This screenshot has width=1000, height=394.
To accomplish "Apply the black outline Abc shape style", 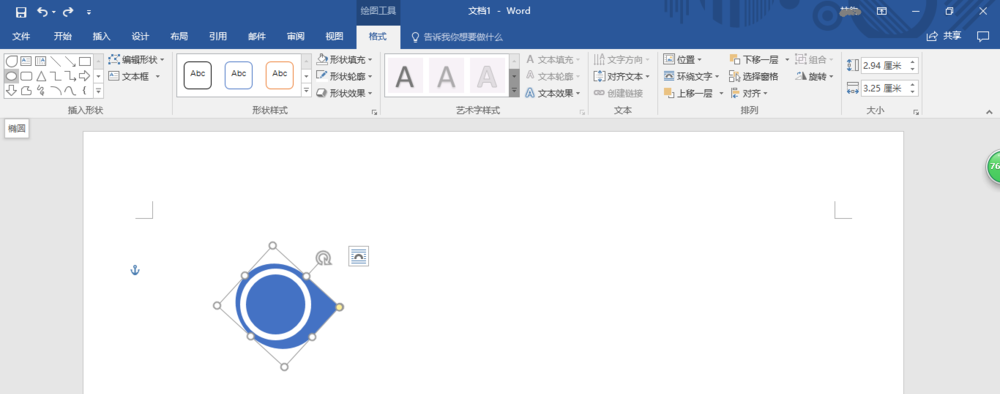I will pyautogui.click(x=198, y=75).
